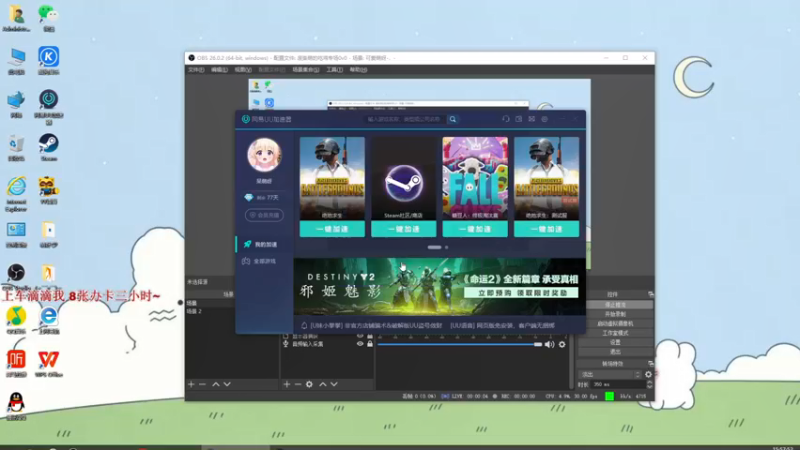Viewport: 800px width, 450px height.
Task: Open OBS audio mixer settings gear
Action: pos(562,344)
